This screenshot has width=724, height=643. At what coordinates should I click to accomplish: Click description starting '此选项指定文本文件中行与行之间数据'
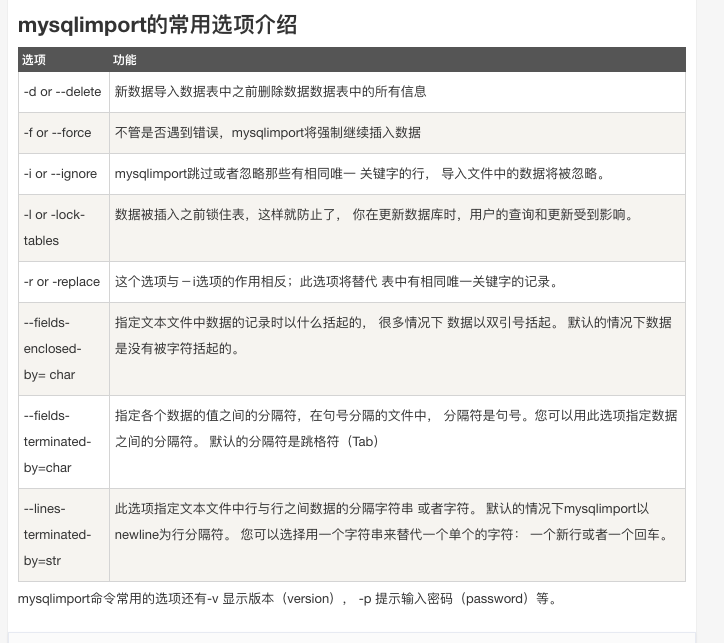click(x=392, y=522)
